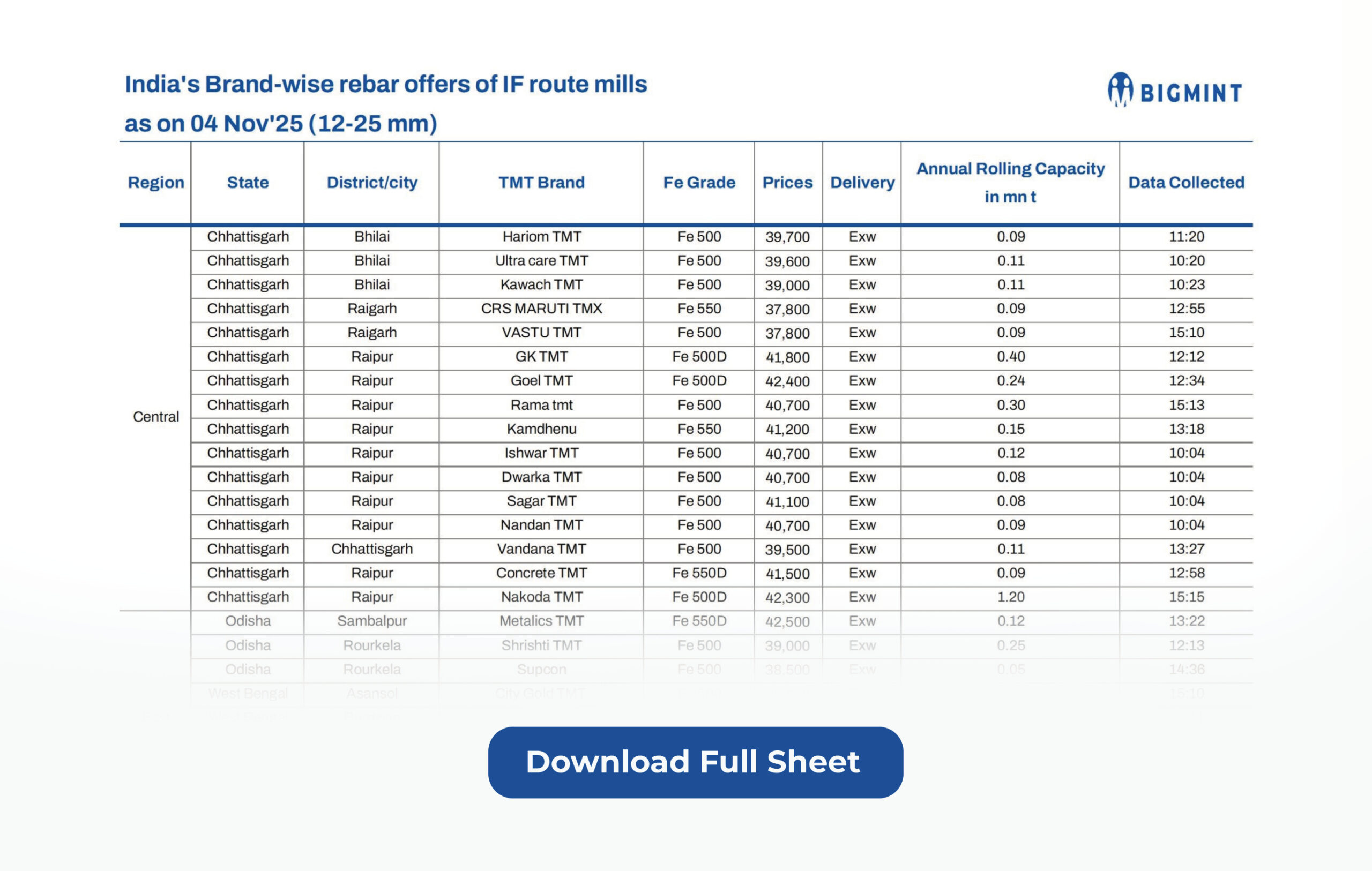Click Nakoda TMT capacity value 1.20

1010,597
